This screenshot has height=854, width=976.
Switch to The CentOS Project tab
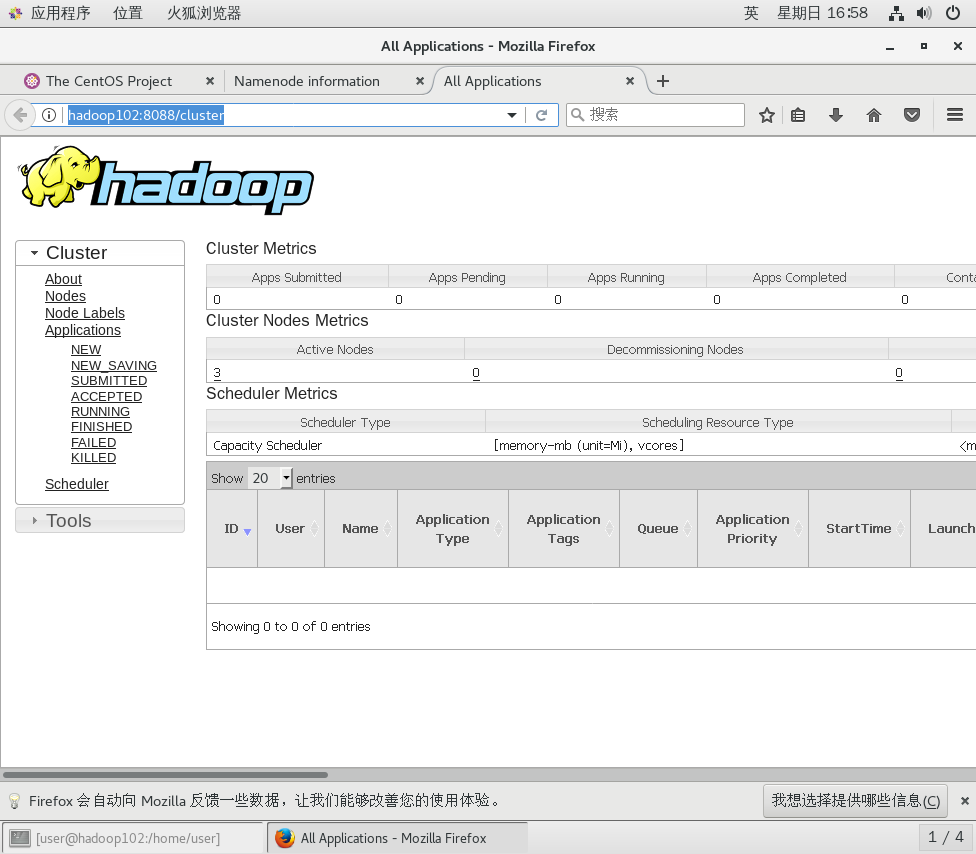tap(108, 81)
